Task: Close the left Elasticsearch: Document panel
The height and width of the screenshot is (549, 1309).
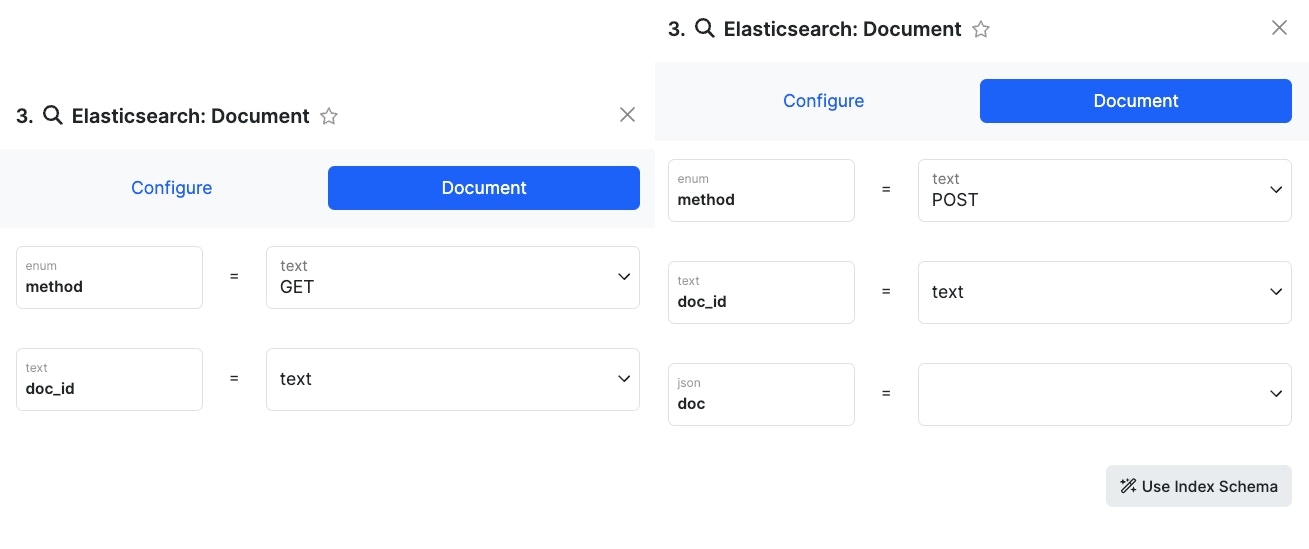Action: tap(628, 115)
